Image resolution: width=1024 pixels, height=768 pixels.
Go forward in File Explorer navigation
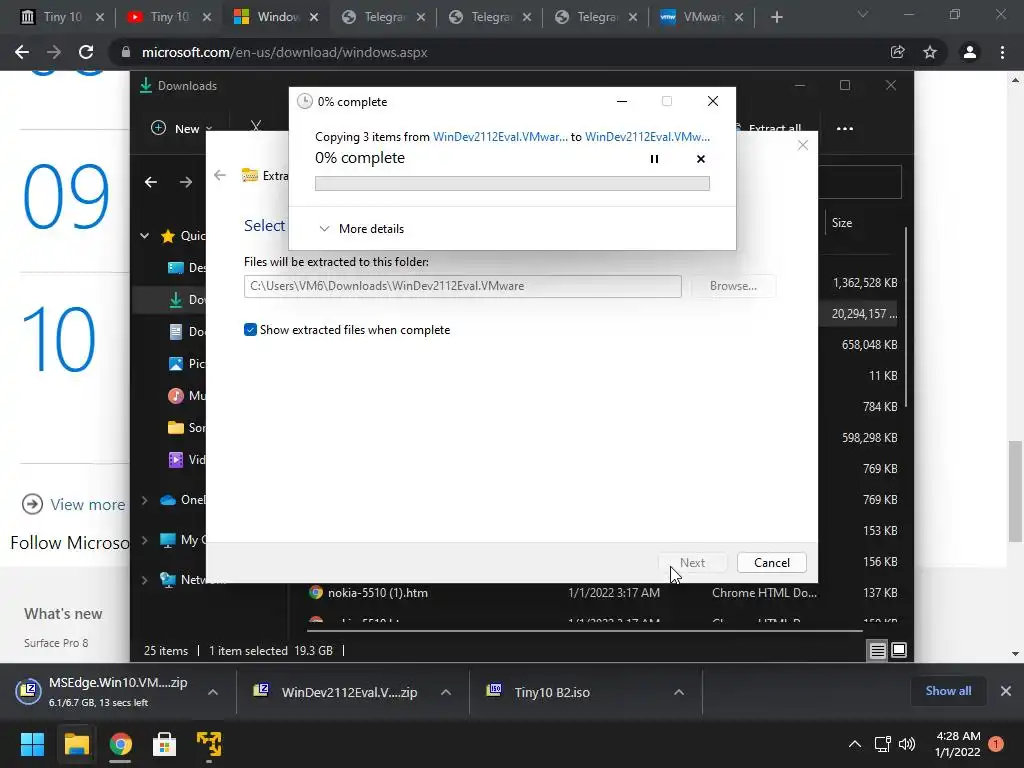pyautogui.click(x=186, y=182)
